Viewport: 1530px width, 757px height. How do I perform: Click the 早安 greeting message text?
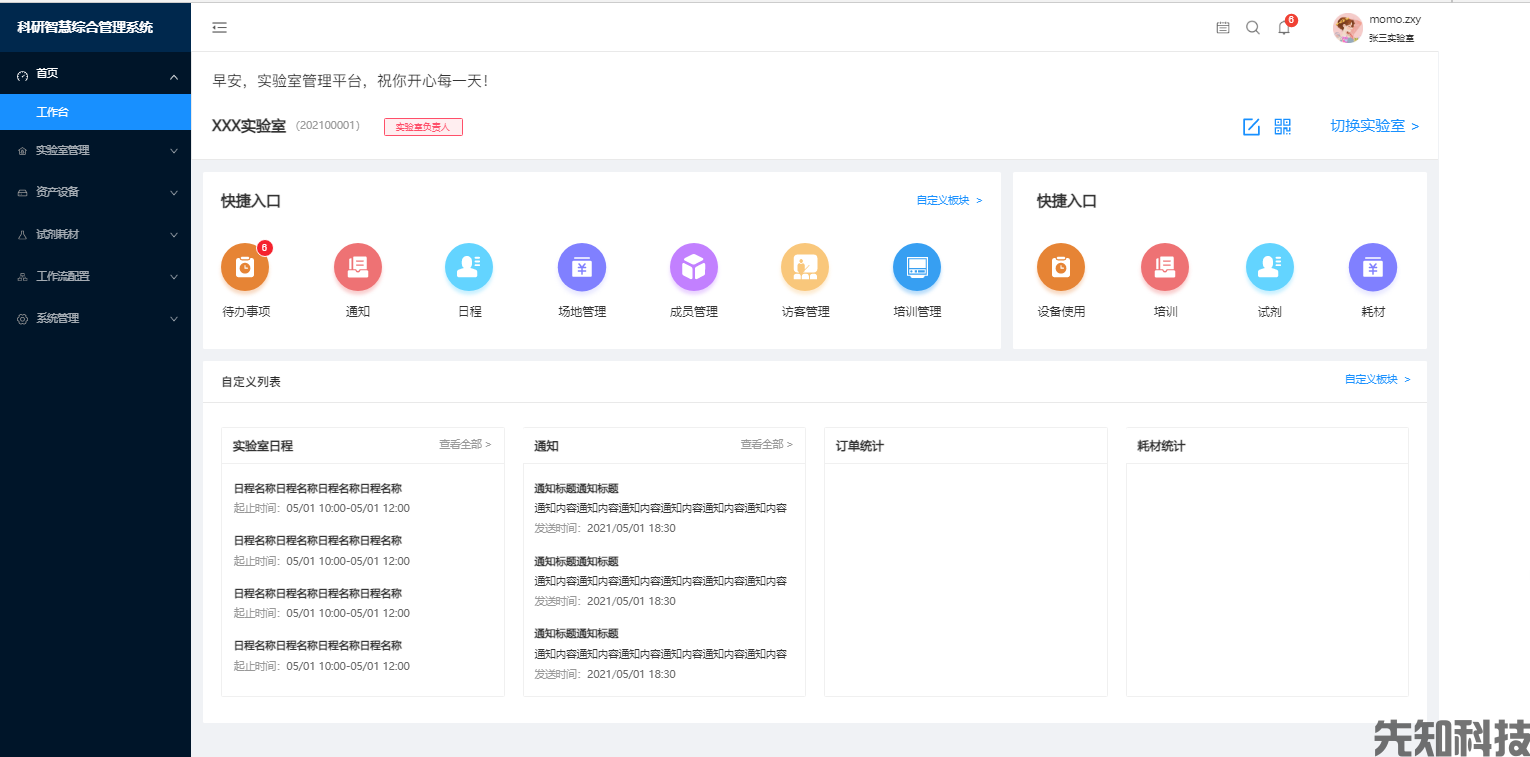tap(350, 80)
